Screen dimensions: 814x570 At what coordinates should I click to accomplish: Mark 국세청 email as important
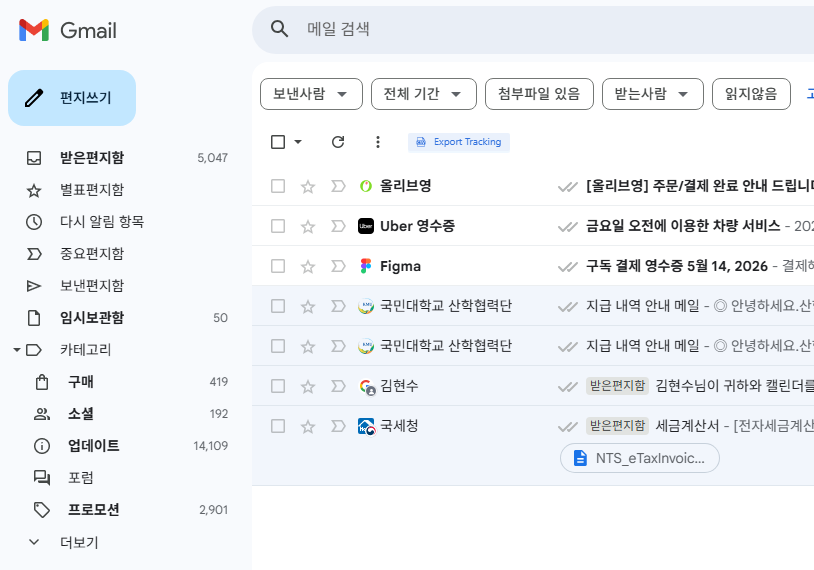point(338,426)
